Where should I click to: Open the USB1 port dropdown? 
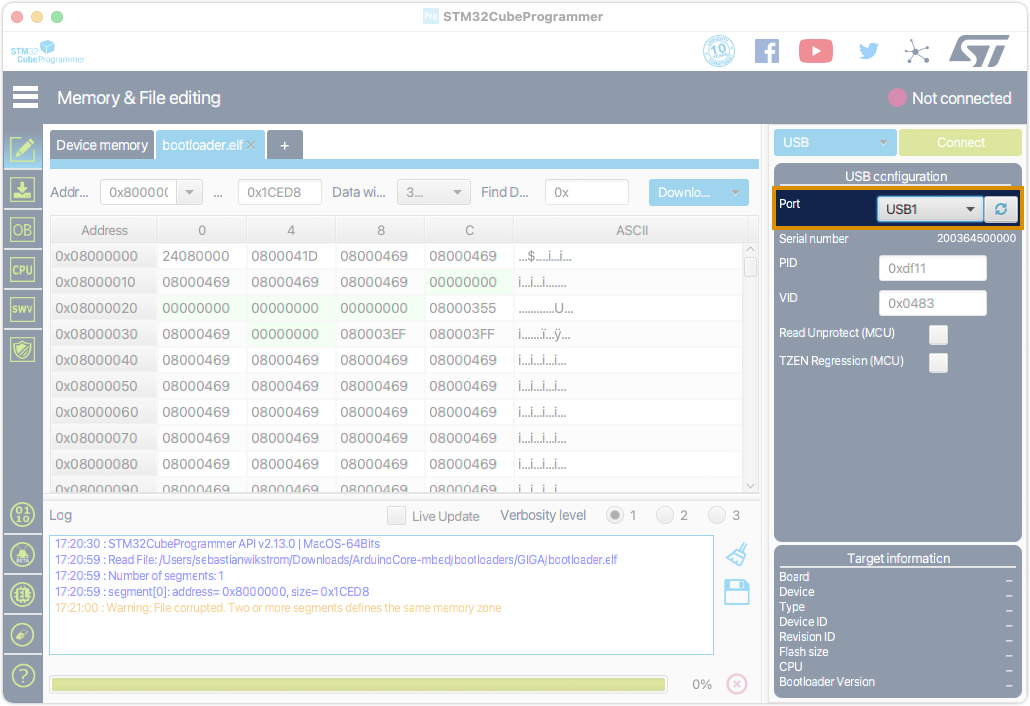pos(929,209)
